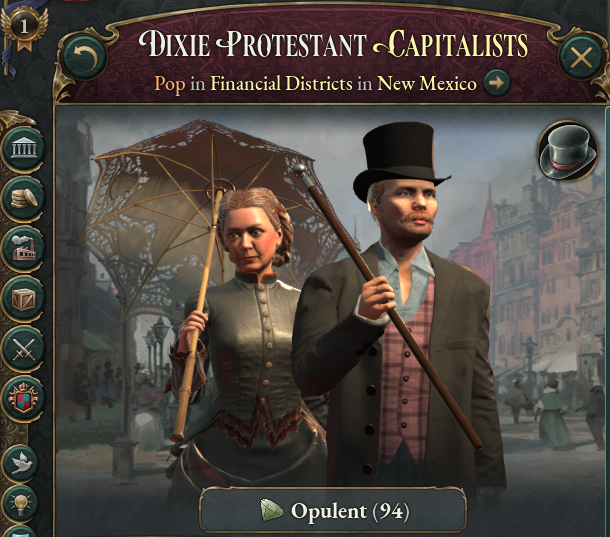Open the New Mexico state link

click(427, 83)
